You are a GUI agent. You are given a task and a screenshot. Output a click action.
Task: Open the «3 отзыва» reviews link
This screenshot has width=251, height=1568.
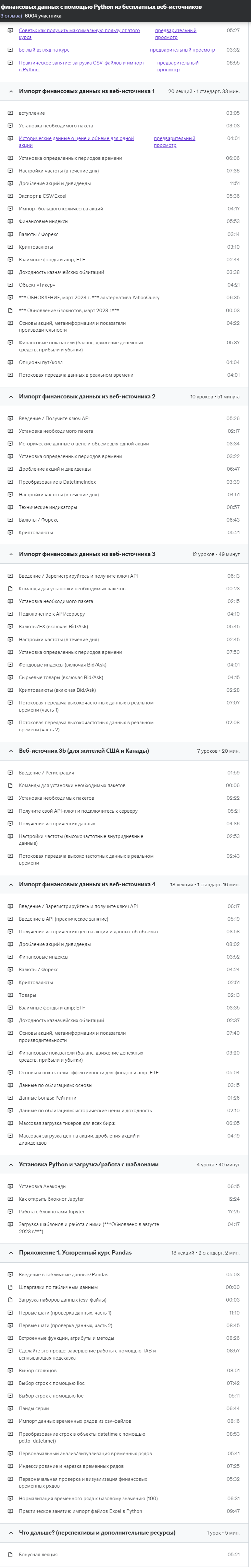(11, 16)
